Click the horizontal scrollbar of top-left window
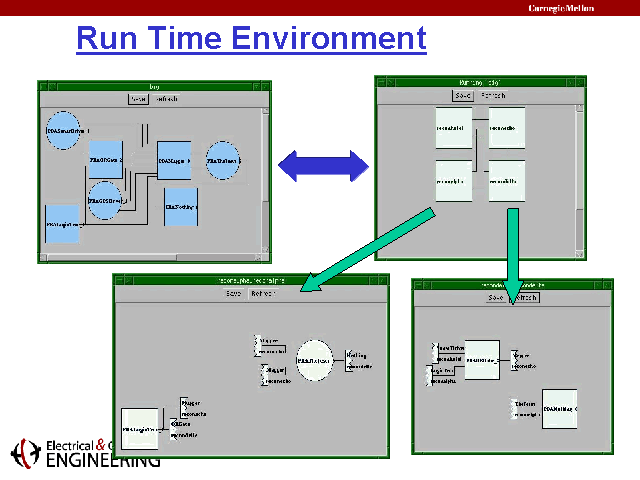This screenshot has height=480, width=640. [x=150, y=258]
